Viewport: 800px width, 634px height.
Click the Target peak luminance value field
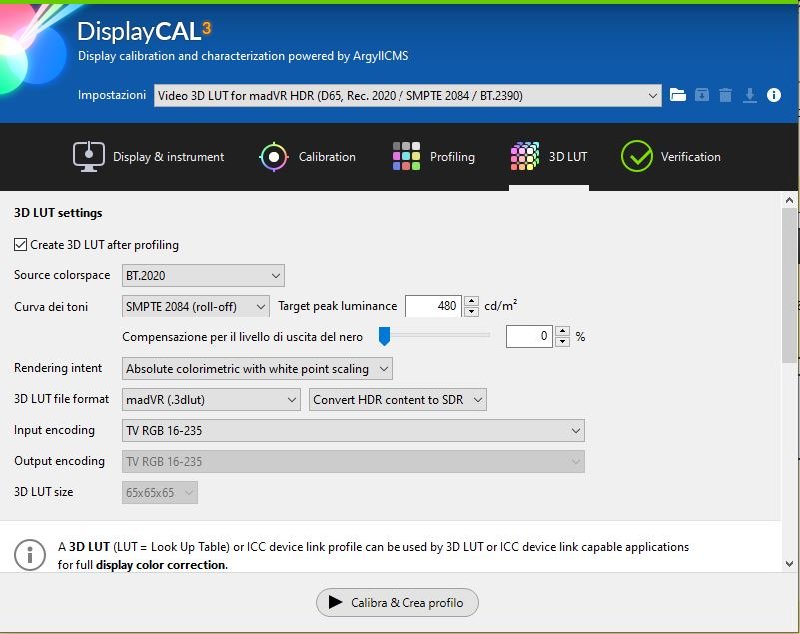[x=433, y=306]
